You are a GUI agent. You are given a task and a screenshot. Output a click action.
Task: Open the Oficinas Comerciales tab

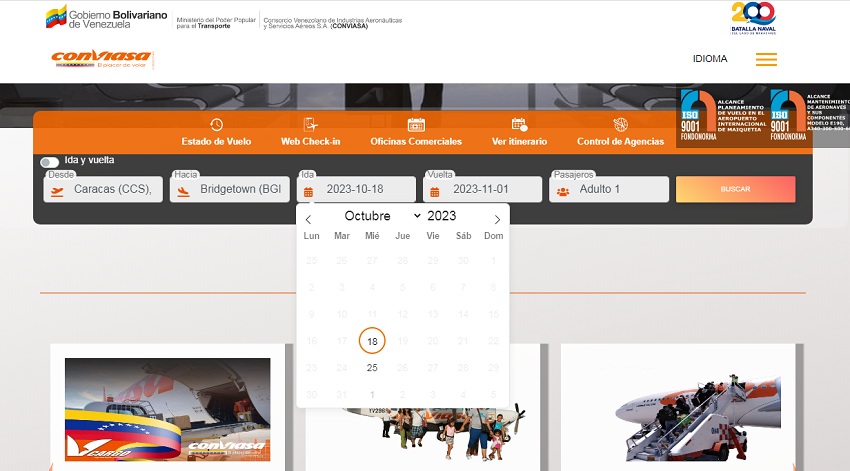(x=416, y=132)
